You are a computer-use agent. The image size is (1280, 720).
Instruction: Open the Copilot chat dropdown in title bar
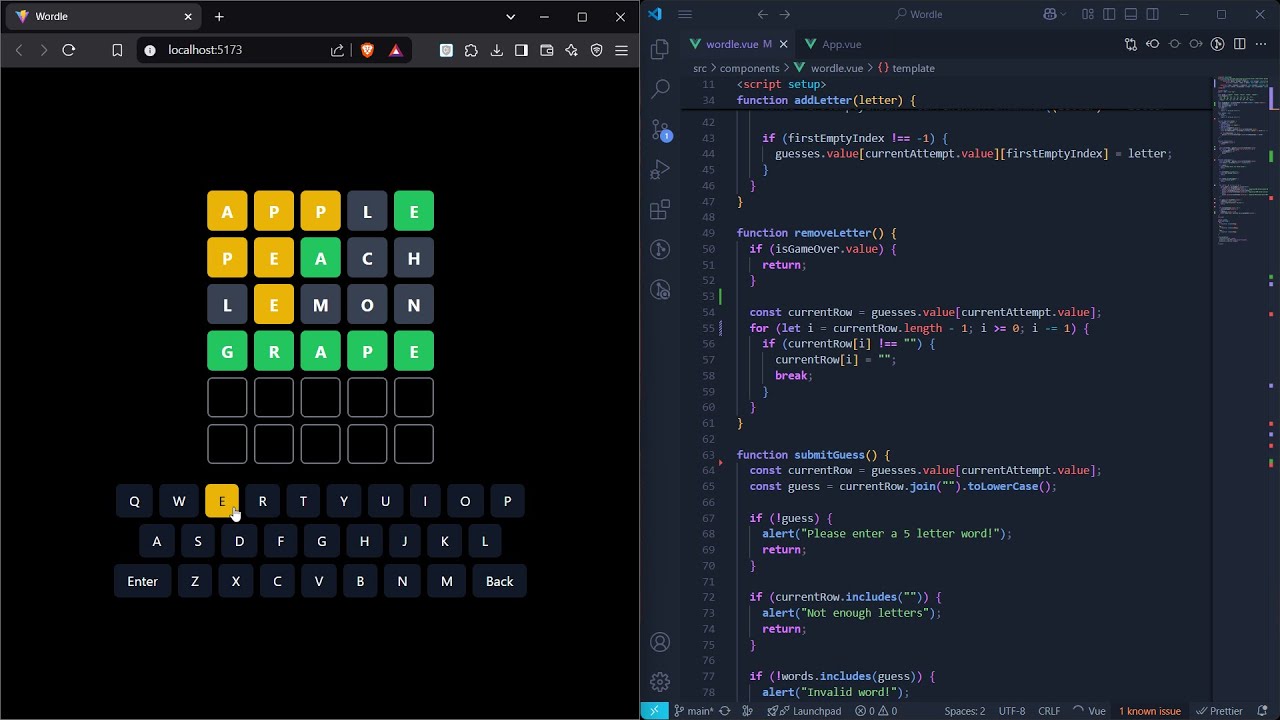1062,14
